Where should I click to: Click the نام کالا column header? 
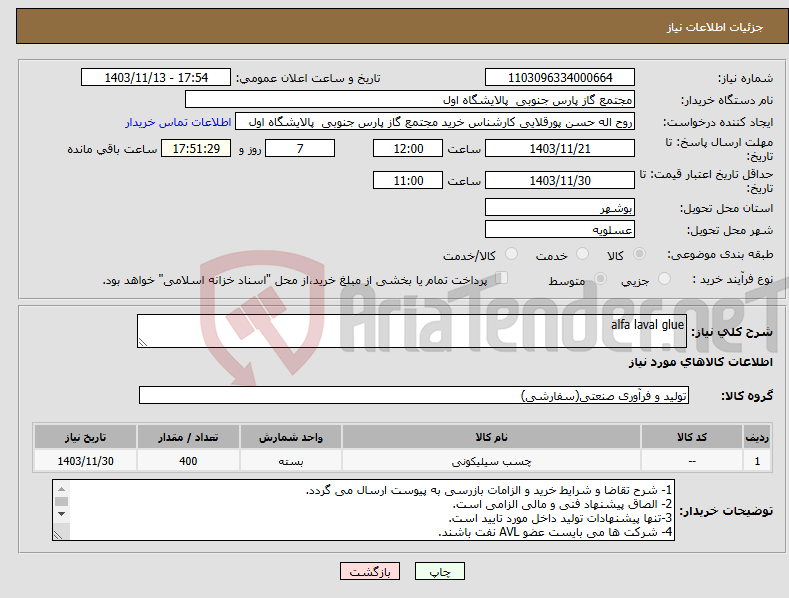[491, 437]
